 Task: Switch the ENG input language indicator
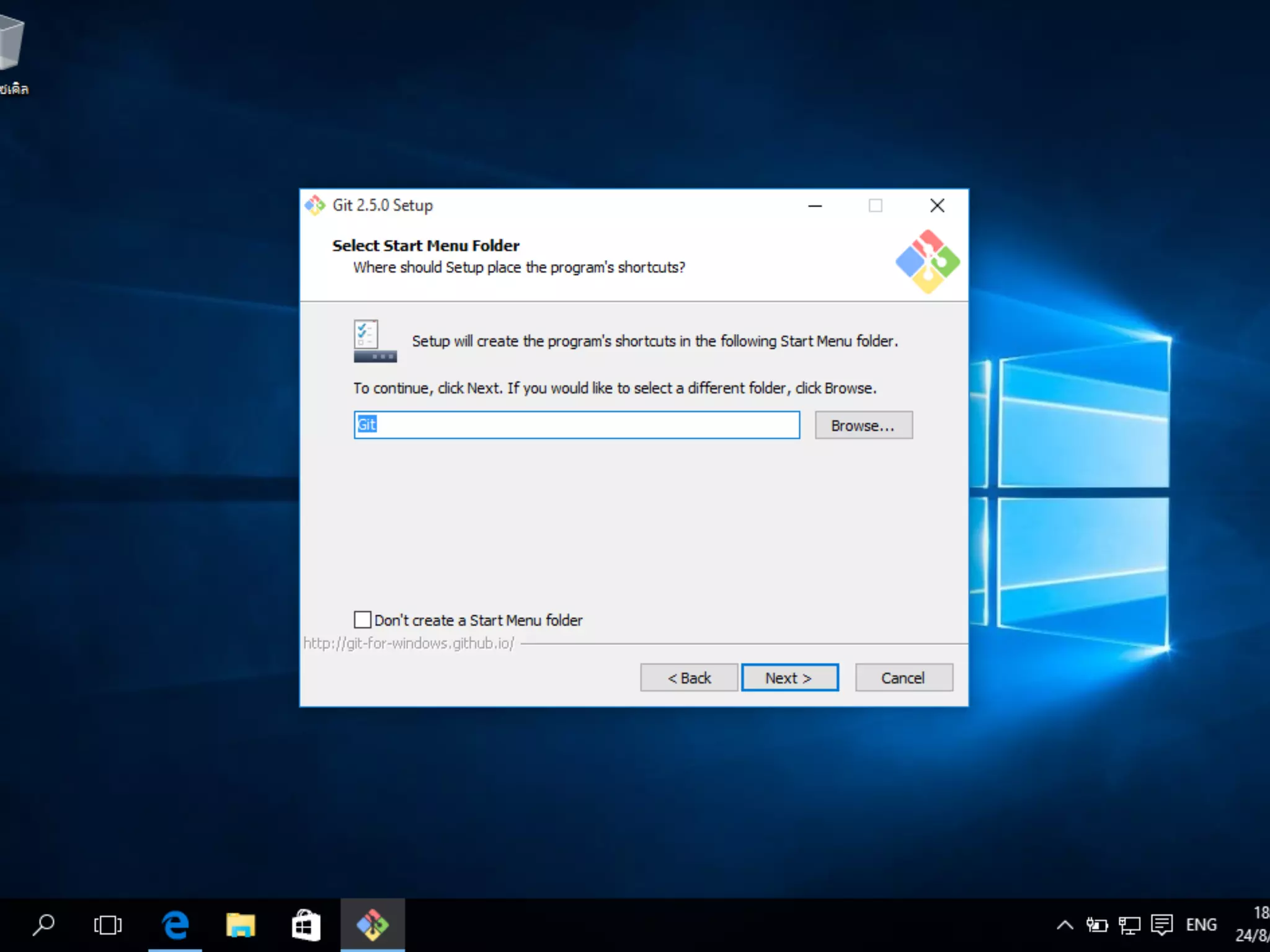pyautogui.click(x=1201, y=925)
